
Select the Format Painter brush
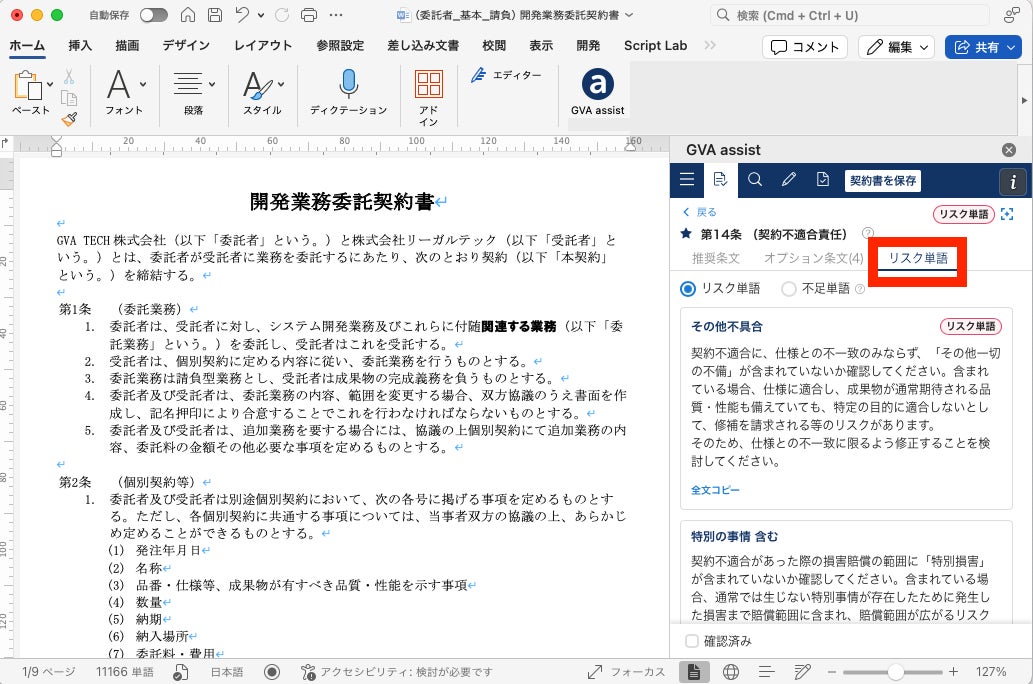pos(69,119)
